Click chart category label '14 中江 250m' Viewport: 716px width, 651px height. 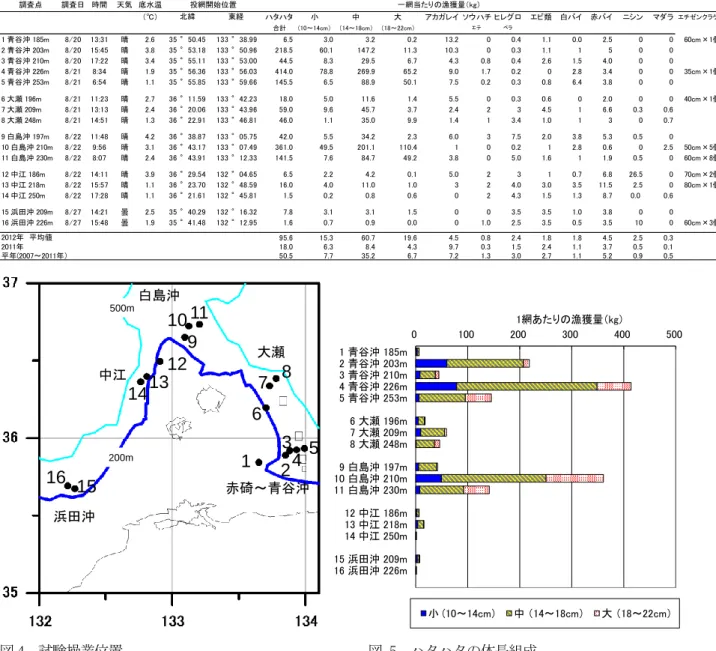[x=376, y=536]
